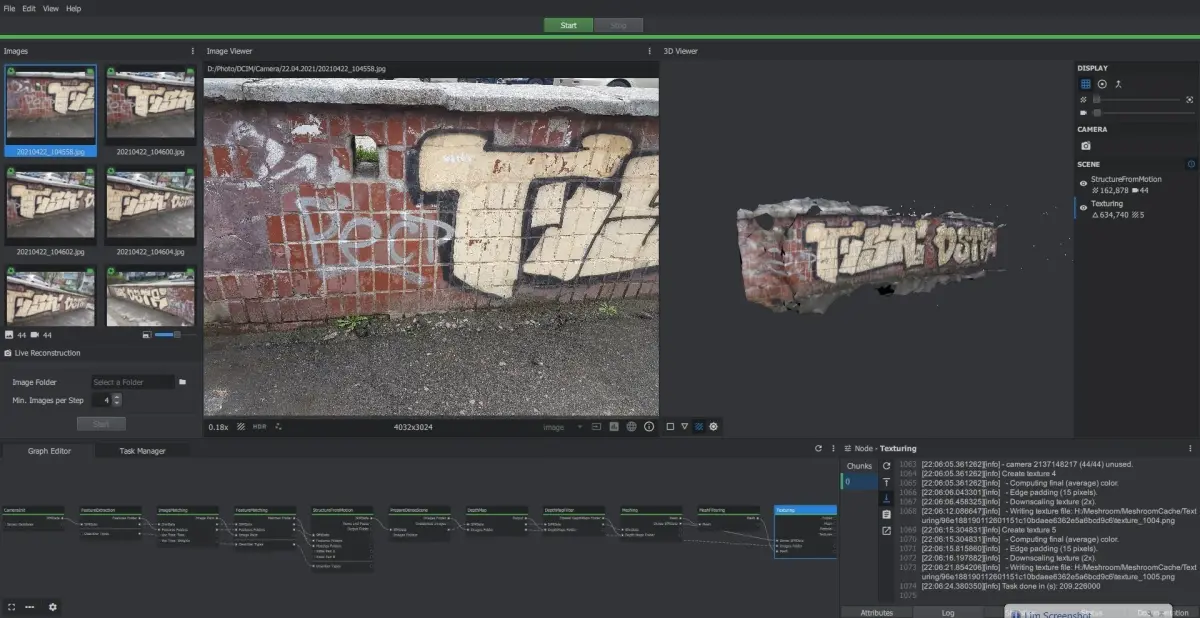Image resolution: width=1200 pixels, height=618 pixels.
Task: Open the 3D Viewer settings gear icon
Action: point(714,427)
